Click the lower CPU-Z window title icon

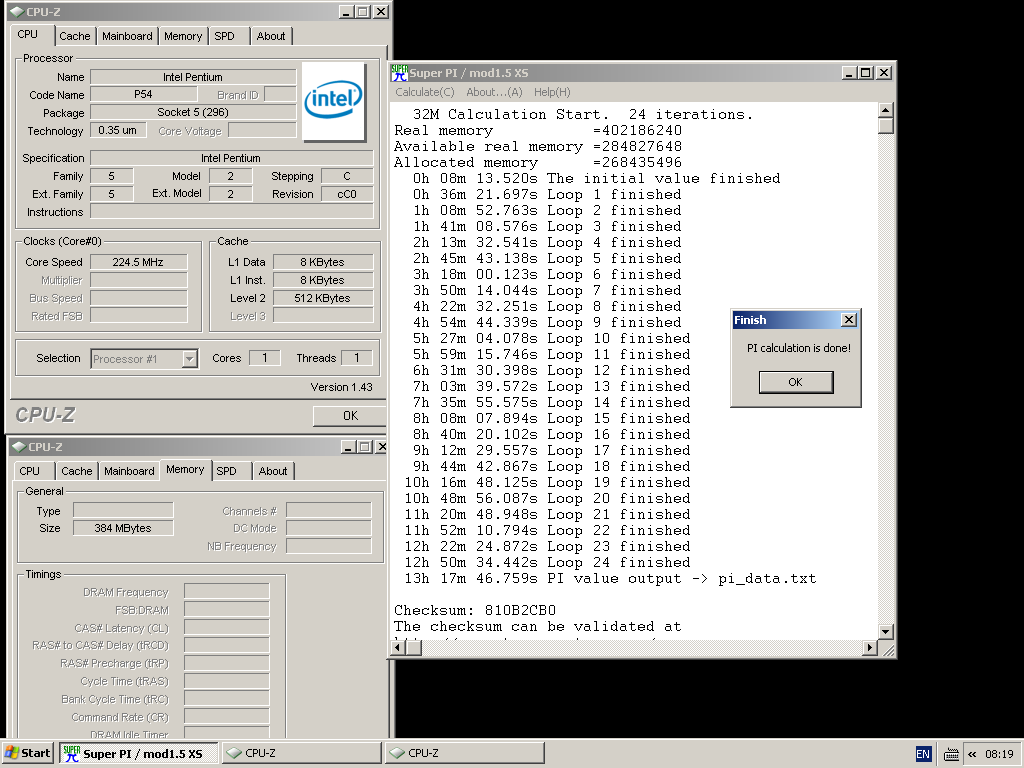pyautogui.click(x=19, y=447)
